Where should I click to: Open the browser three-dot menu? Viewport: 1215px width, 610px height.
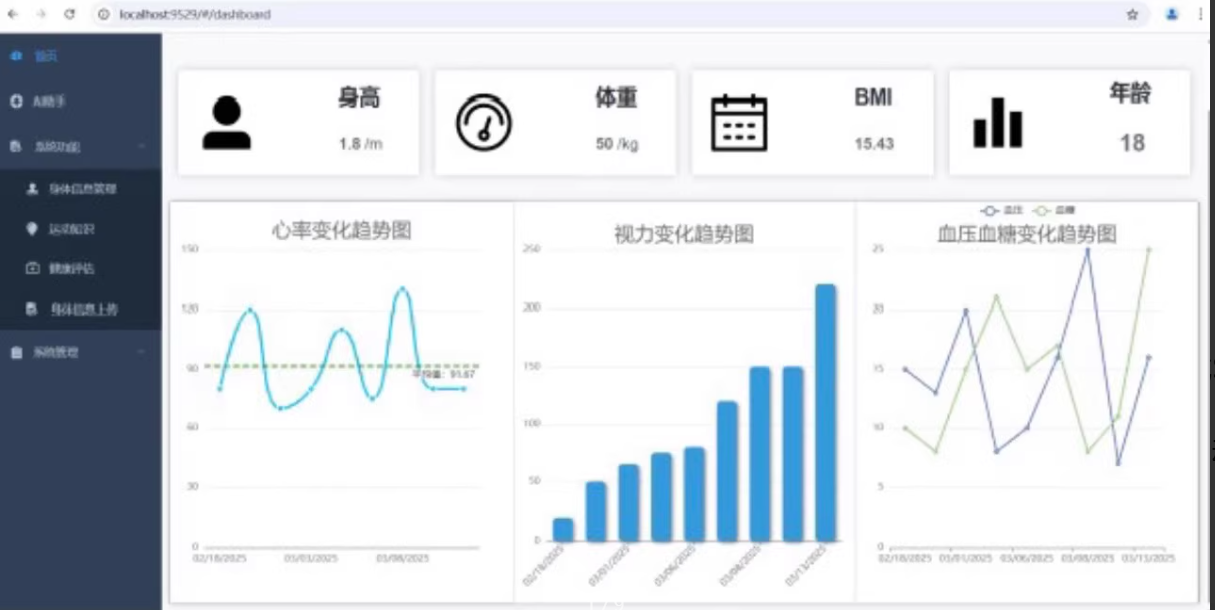click(1200, 15)
